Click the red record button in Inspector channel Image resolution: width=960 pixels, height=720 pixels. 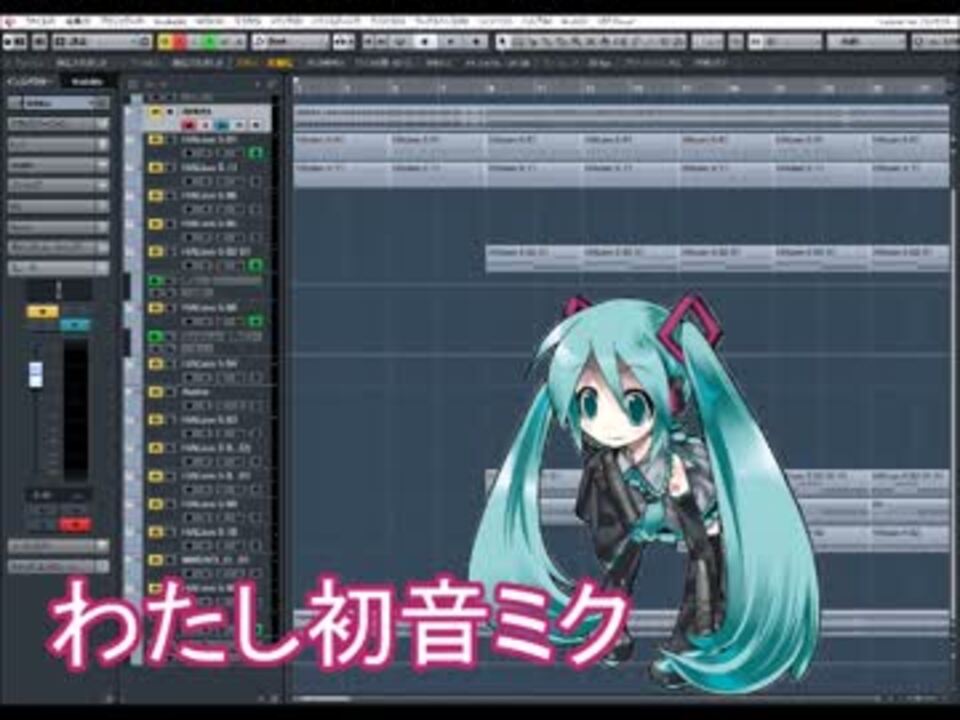[75, 524]
